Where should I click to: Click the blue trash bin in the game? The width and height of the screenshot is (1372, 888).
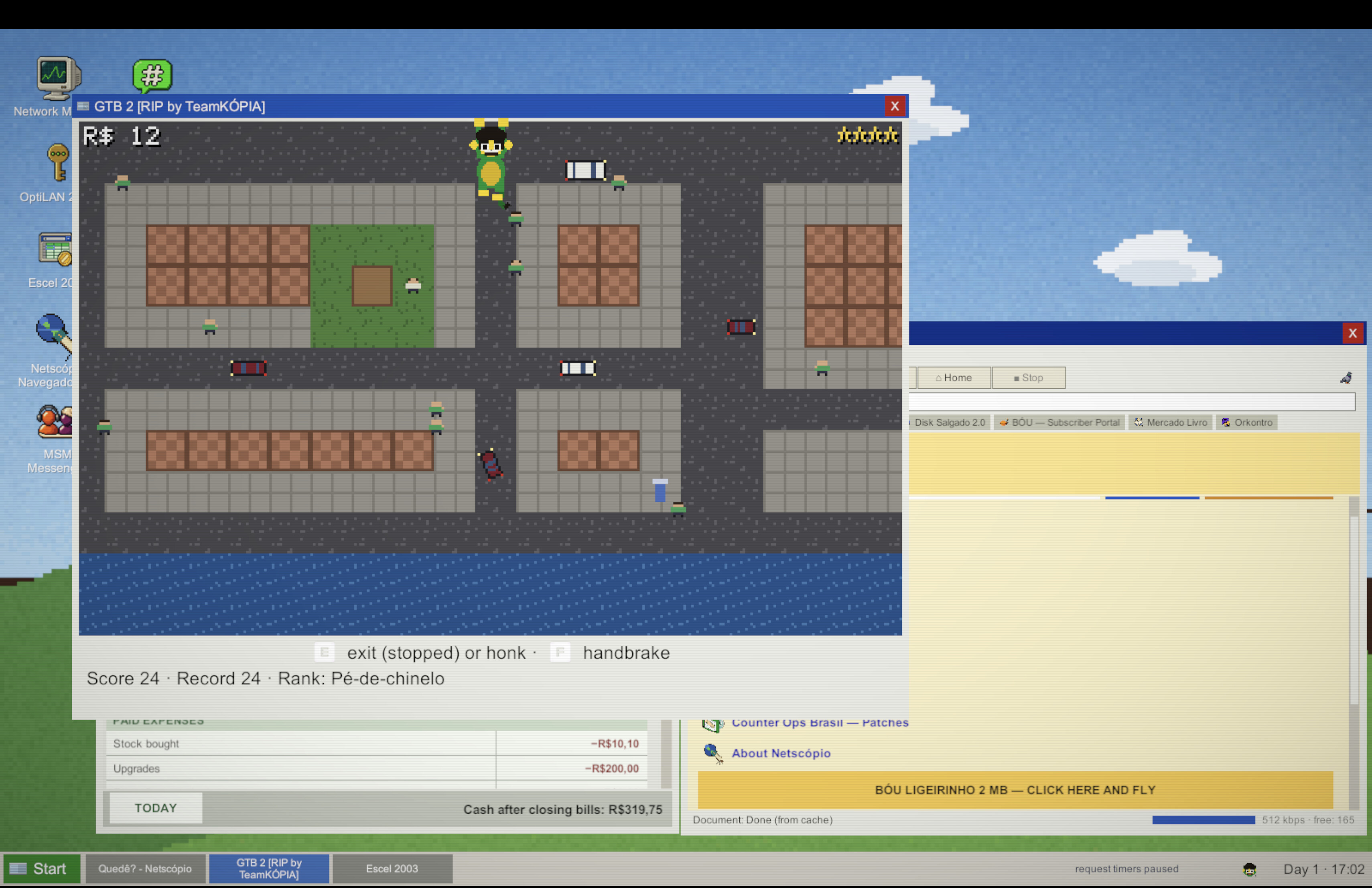click(660, 490)
